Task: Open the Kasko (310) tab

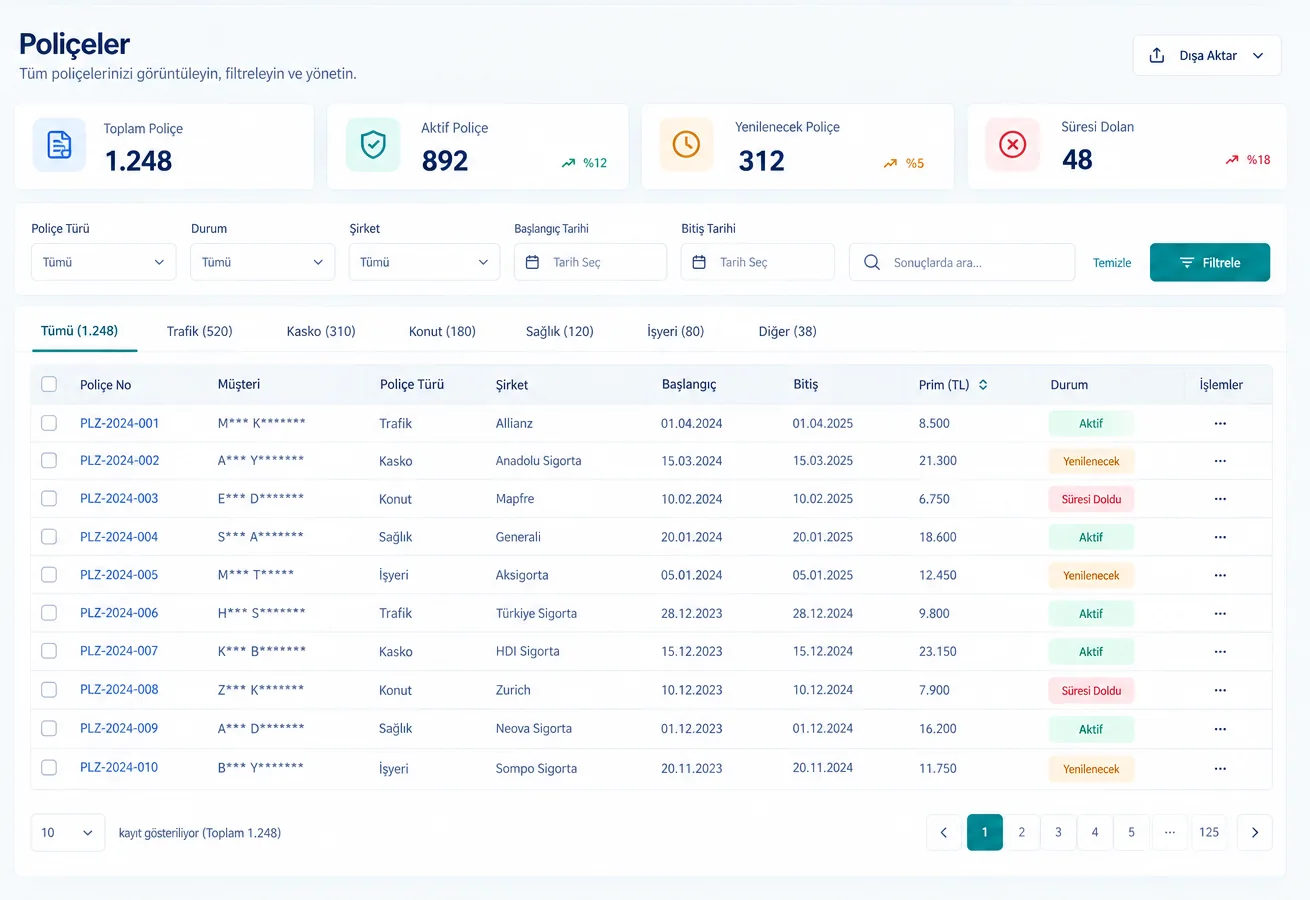Action: pyautogui.click(x=321, y=331)
